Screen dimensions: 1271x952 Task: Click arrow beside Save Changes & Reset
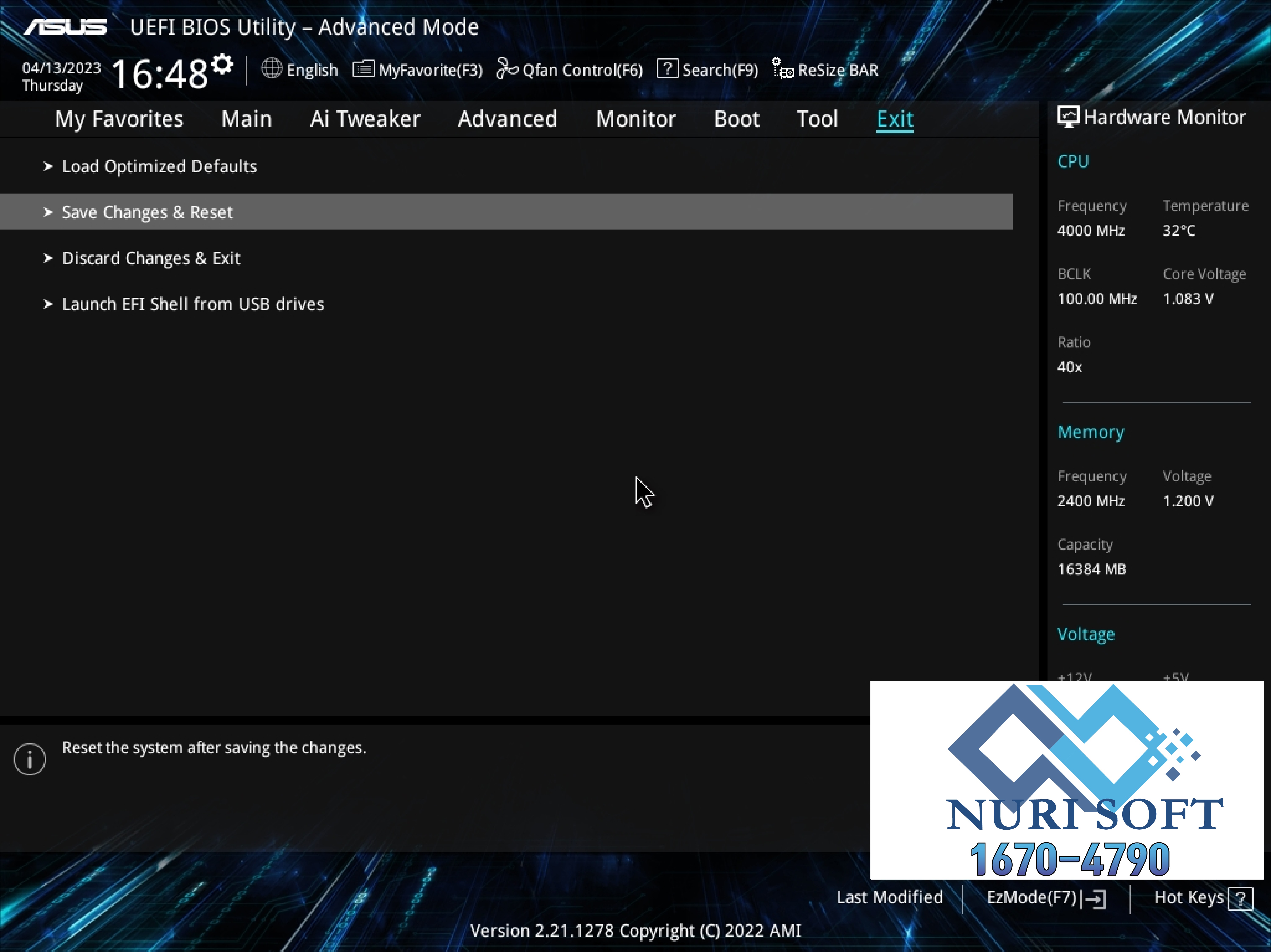click(48, 212)
